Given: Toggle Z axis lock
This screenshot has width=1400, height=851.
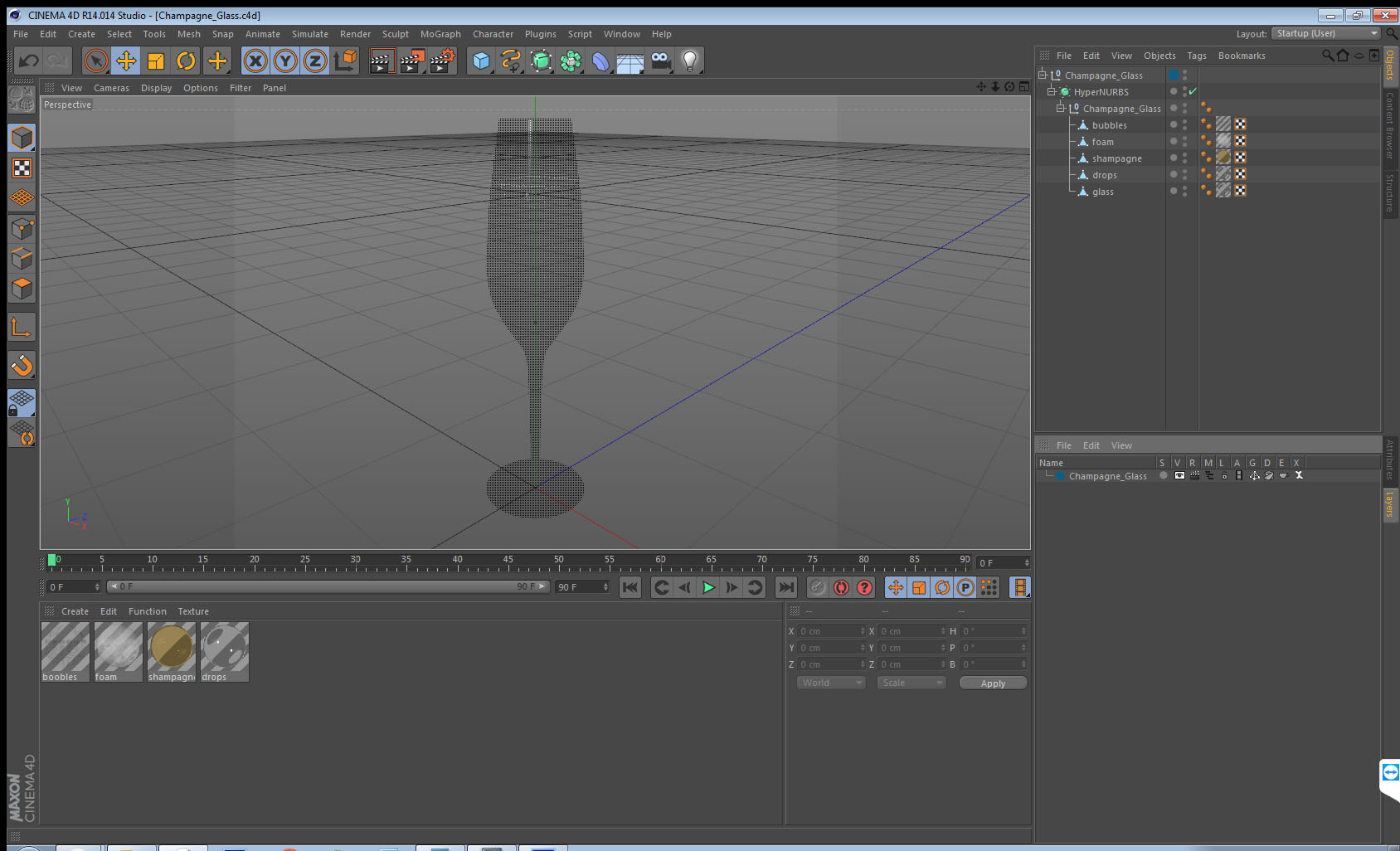Looking at the screenshot, I should (x=315, y=61).
